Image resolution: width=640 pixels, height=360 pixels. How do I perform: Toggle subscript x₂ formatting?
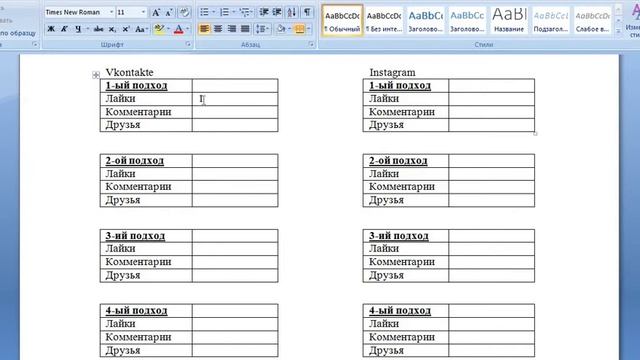[x=112, y=29]
